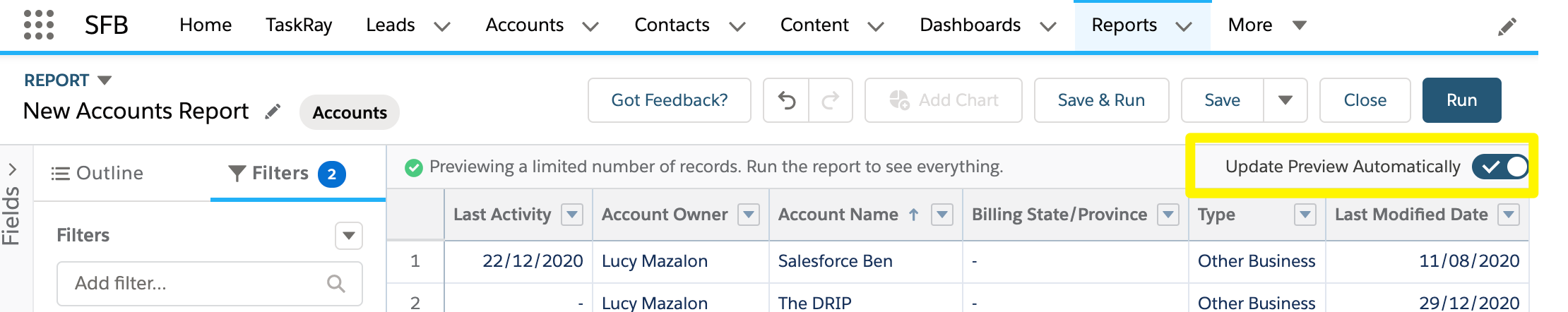Click the green success check icon
The width and height of the screenshot is (1568, 312).
pyautogui.click(x=414, y=167)
